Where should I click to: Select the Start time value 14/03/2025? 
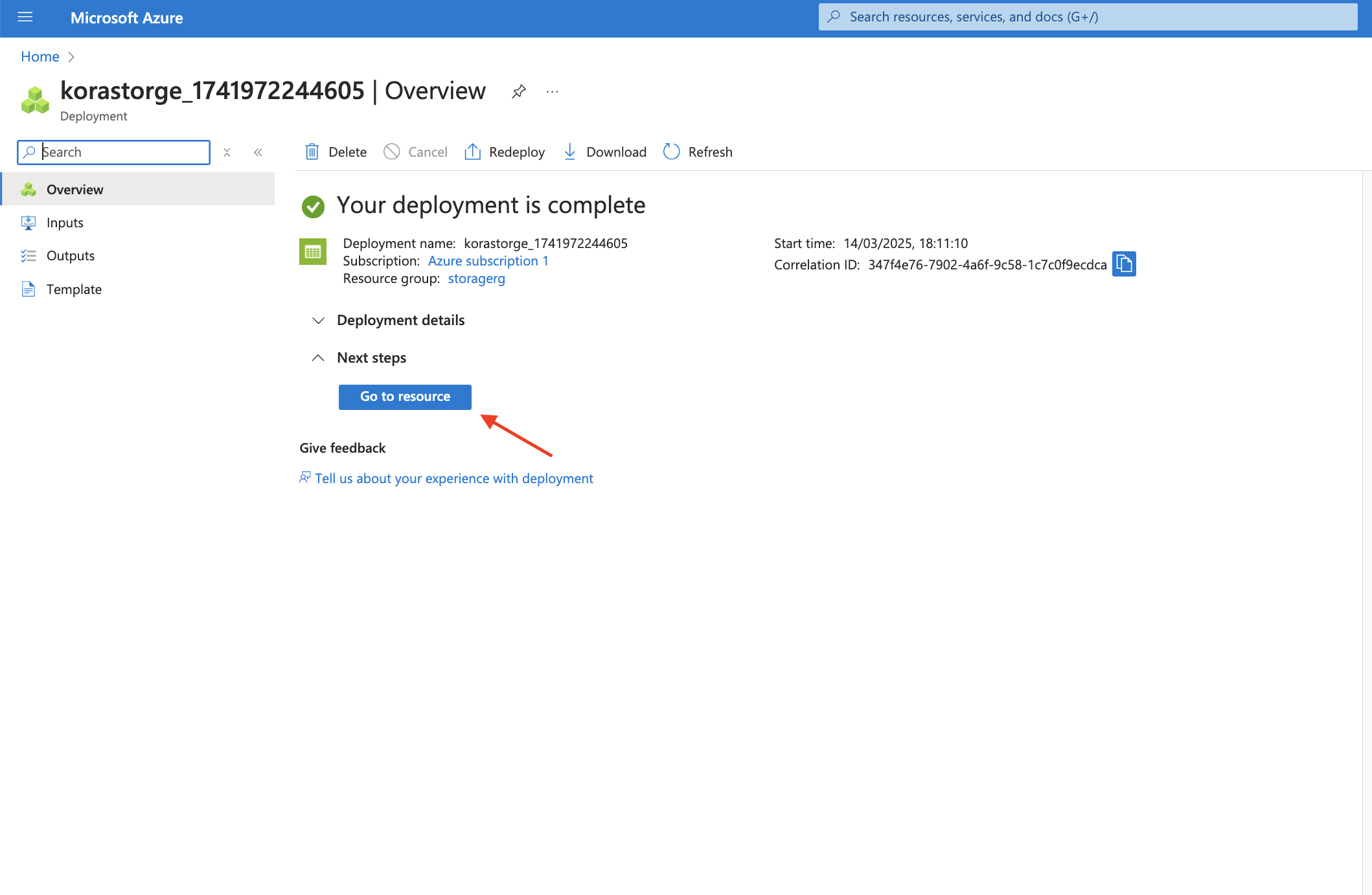pos(906,244)
